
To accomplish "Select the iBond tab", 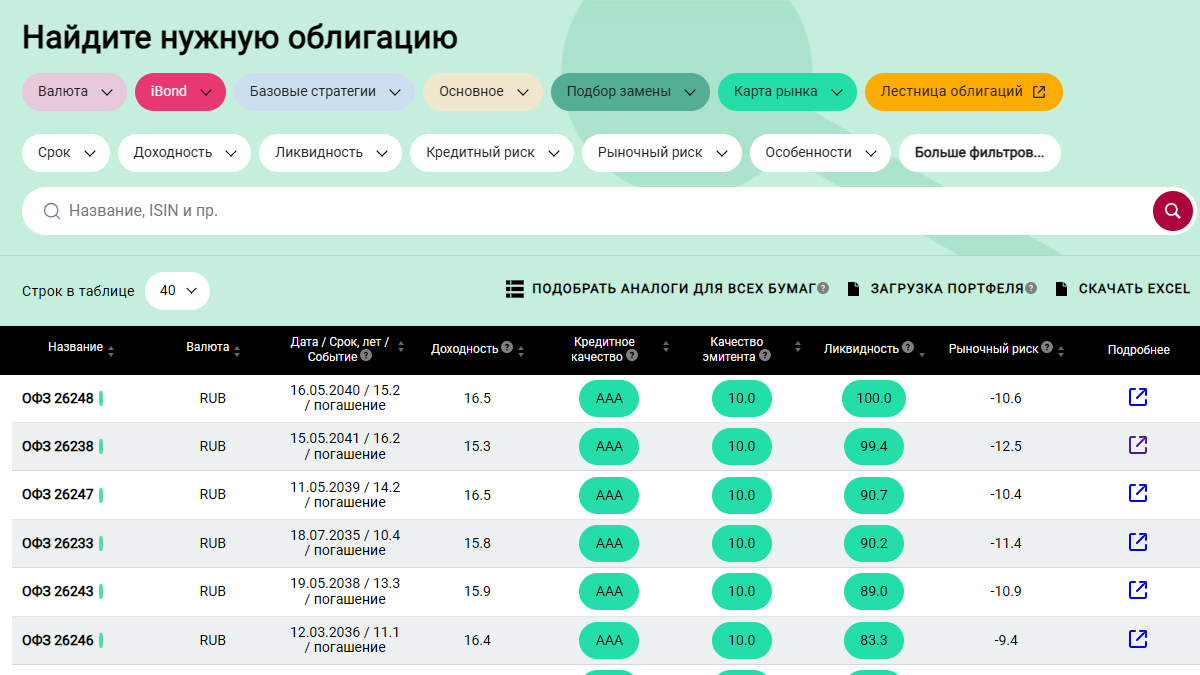I will click(180, 91).
